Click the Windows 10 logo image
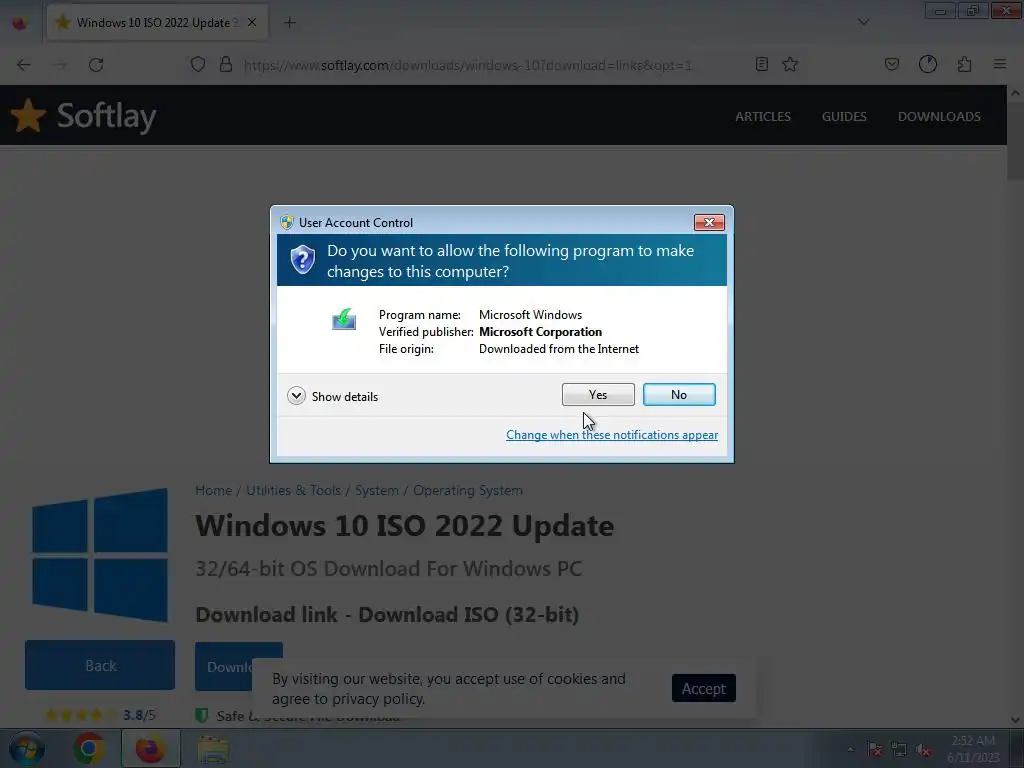1024x768 pixels. point(100,554)
